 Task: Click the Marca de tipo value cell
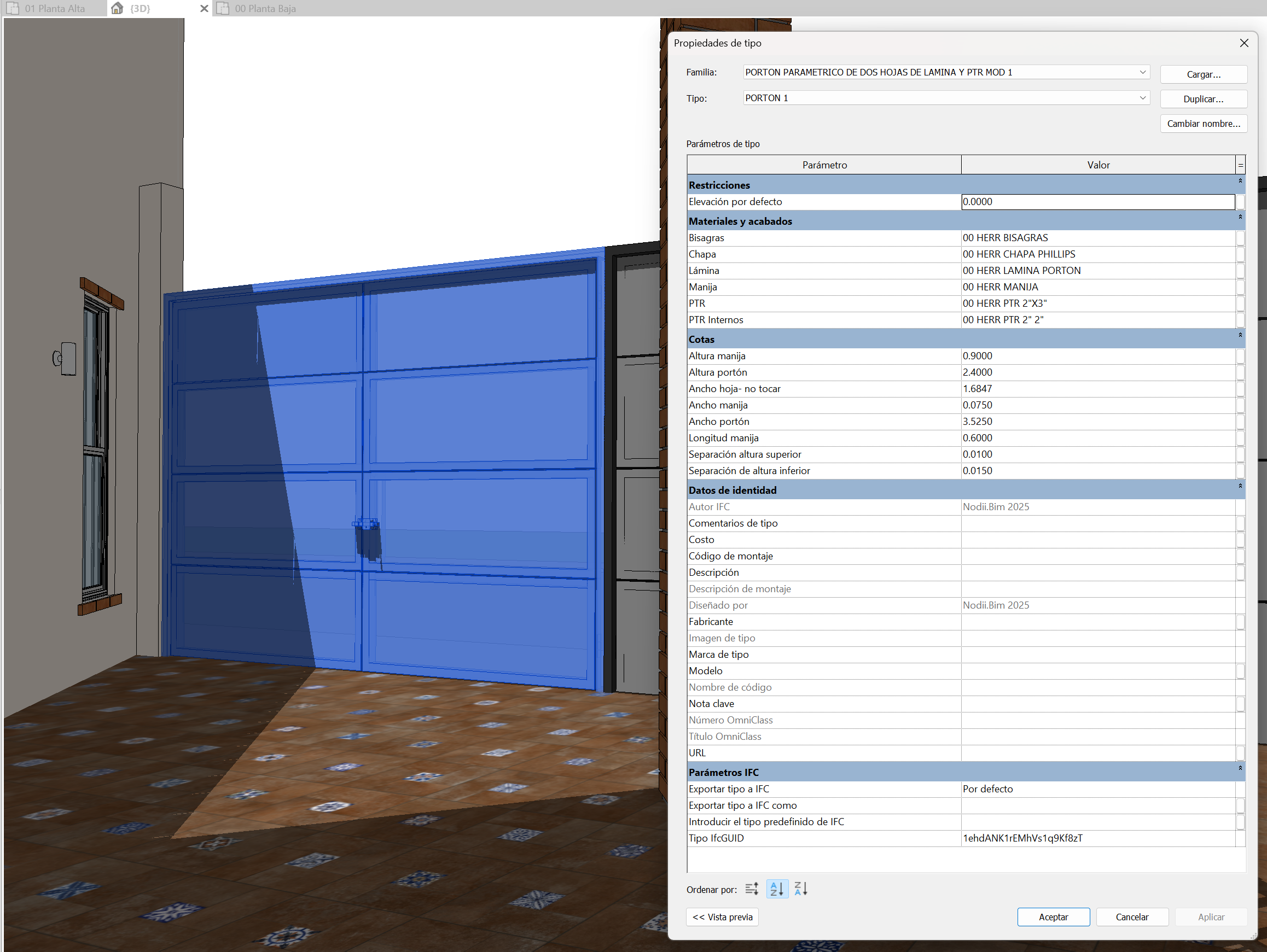tap(1098, 655)
